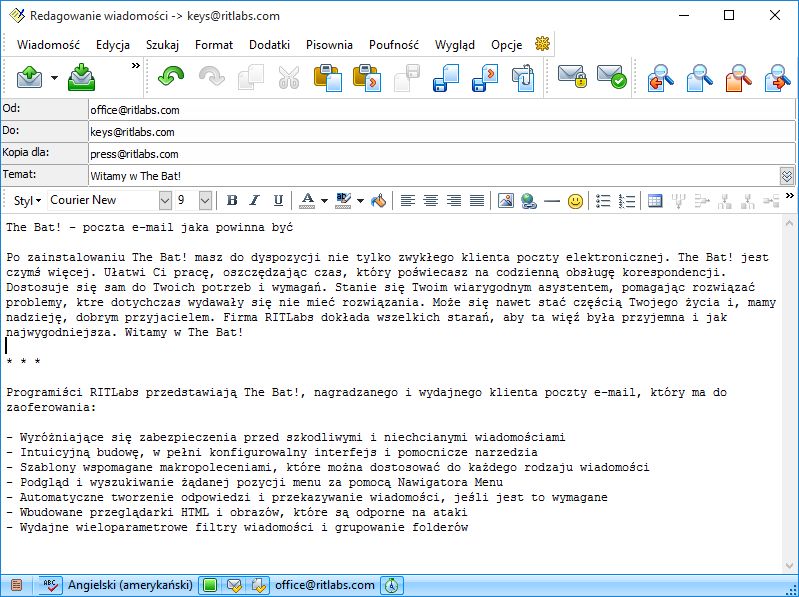Screen dimensions: 799x597
Task: Click the search and replace orange magnifier
Action: [739, 78]
